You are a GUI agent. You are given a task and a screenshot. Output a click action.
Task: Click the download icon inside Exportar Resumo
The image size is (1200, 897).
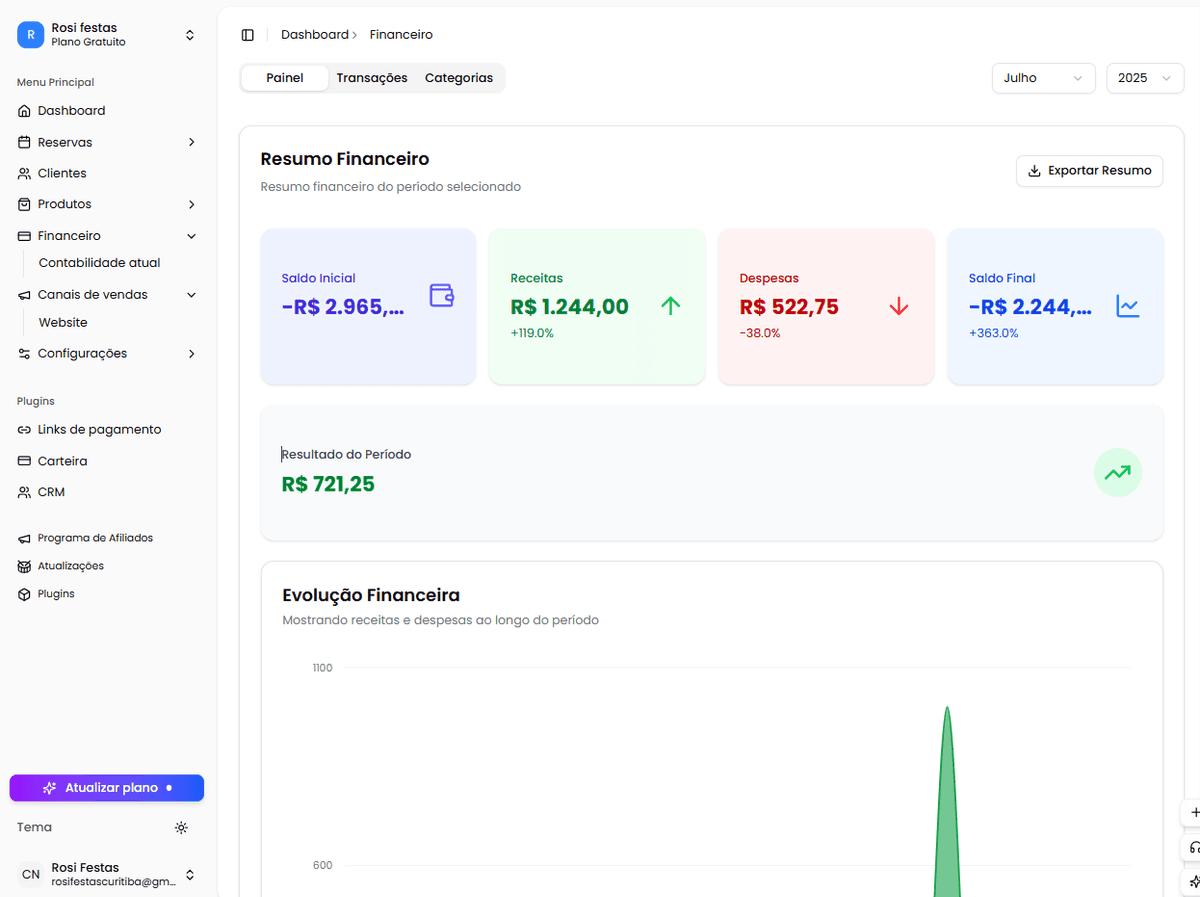coord(1032,170)
